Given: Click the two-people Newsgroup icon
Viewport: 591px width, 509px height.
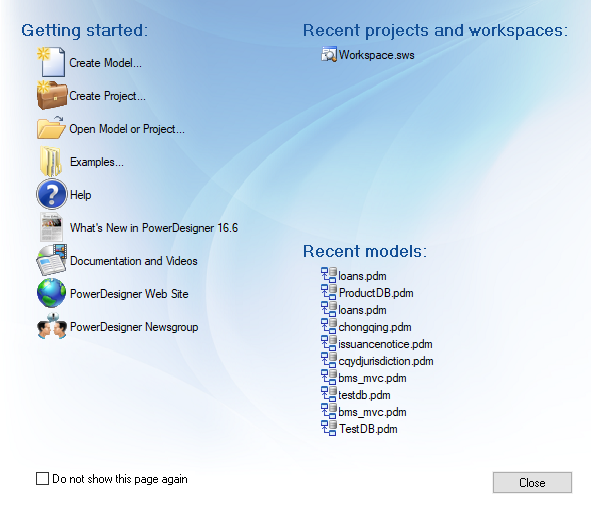Looking at the screenshot, I should pos(52,326).
